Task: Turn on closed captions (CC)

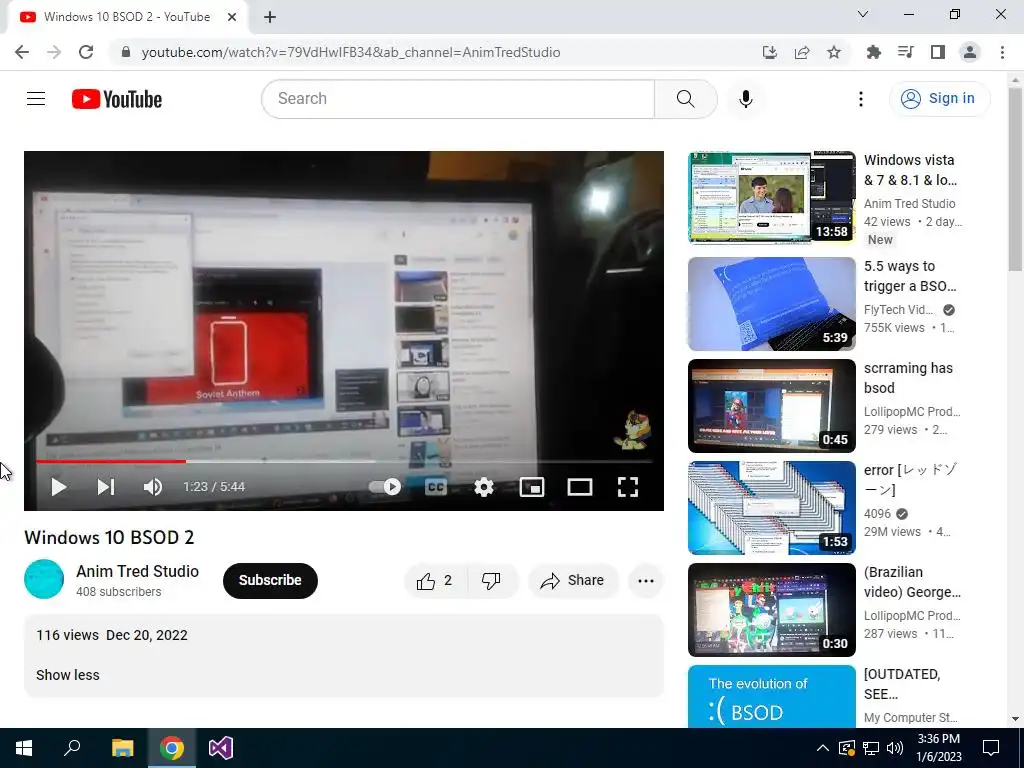Action: [x=436, y=487]
